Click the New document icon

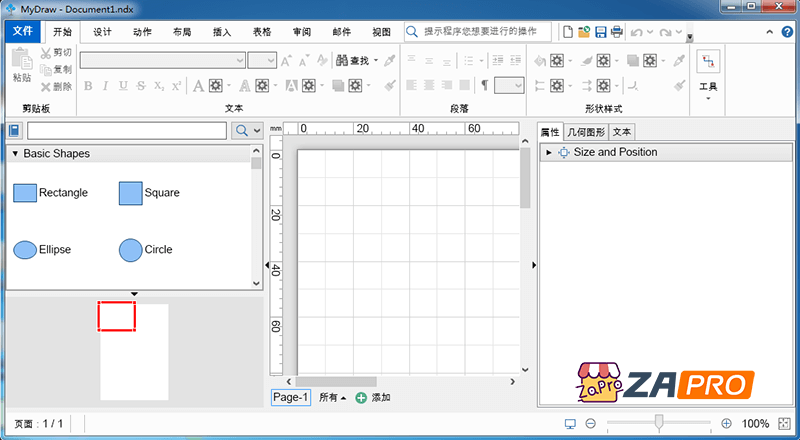(567, 32)
